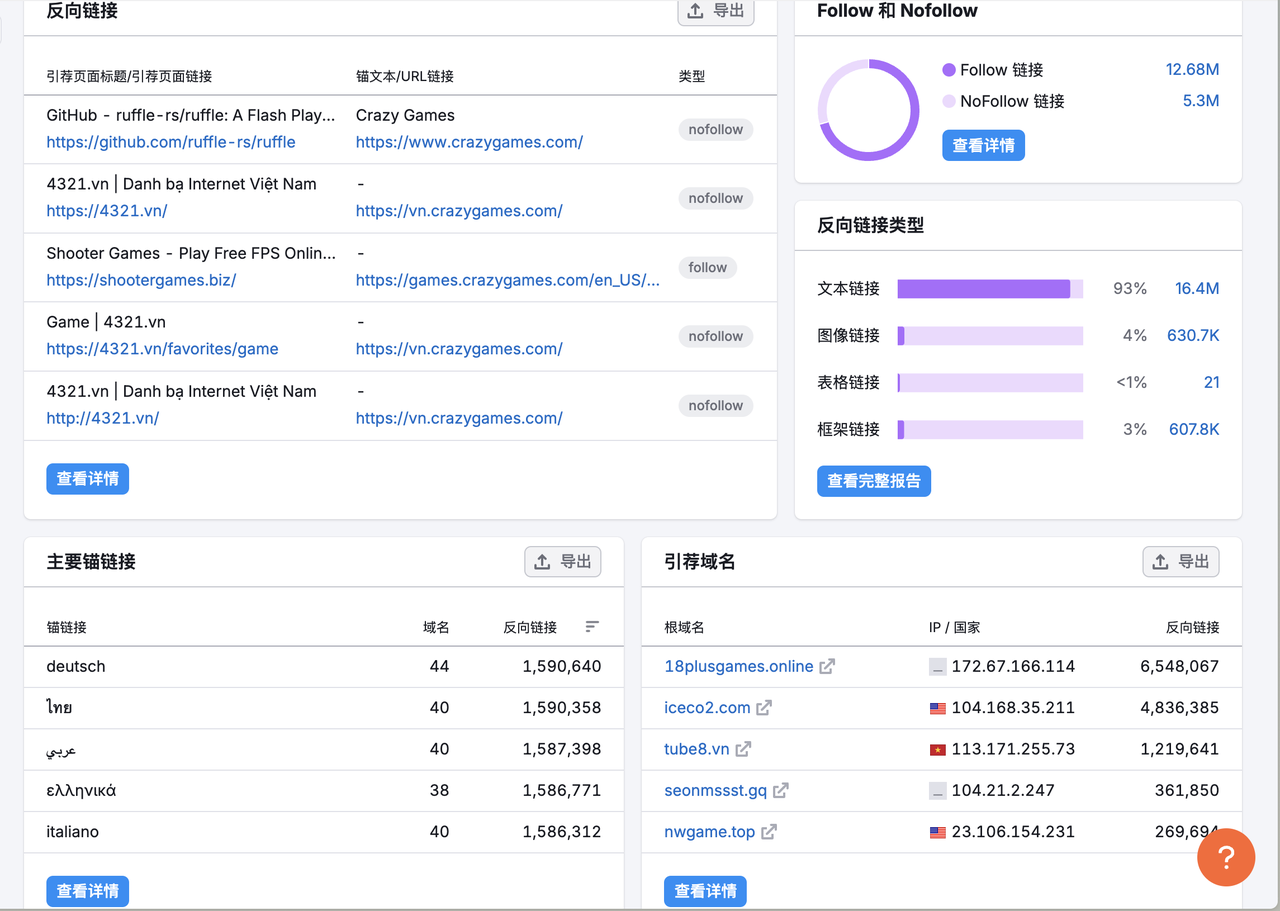Export the 主要锚链接 table
The height and width of the screenshot is (911, 1280).
[563, 562]
